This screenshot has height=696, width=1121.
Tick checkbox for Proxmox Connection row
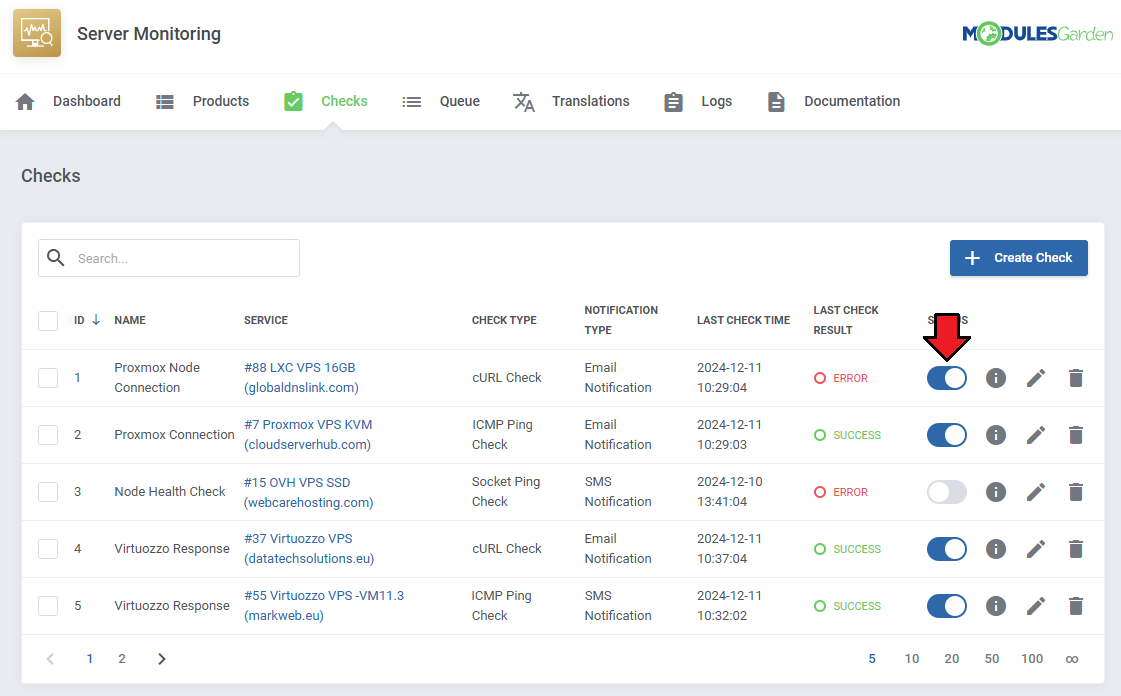click(x=48, y=435)
